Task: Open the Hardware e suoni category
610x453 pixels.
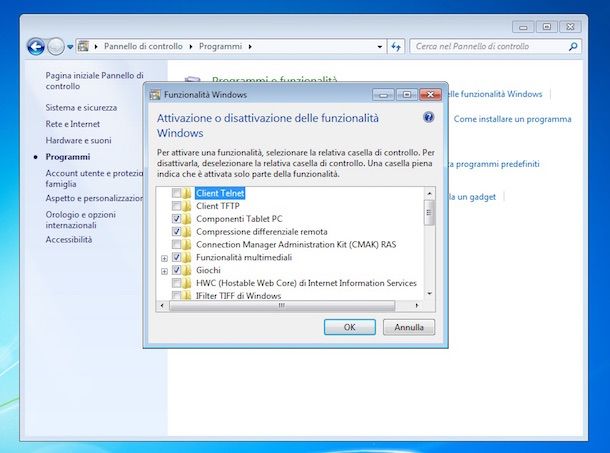Action: [78, 140]
